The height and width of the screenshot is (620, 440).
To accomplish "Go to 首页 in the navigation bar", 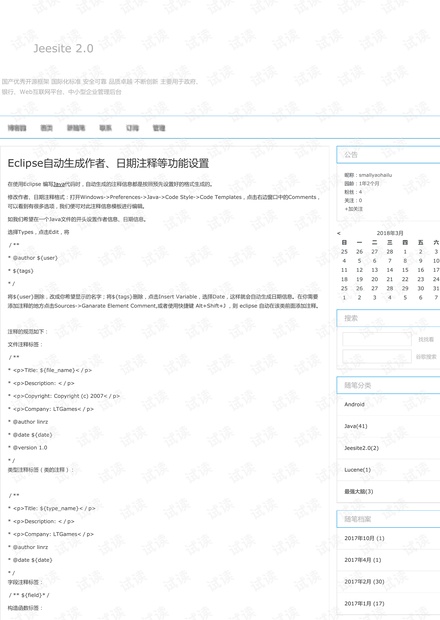I will [x=47, y=128].
